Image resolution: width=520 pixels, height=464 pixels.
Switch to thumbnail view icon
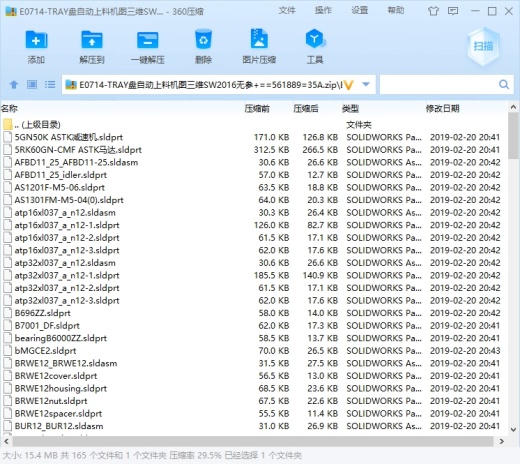click(32, 85)
